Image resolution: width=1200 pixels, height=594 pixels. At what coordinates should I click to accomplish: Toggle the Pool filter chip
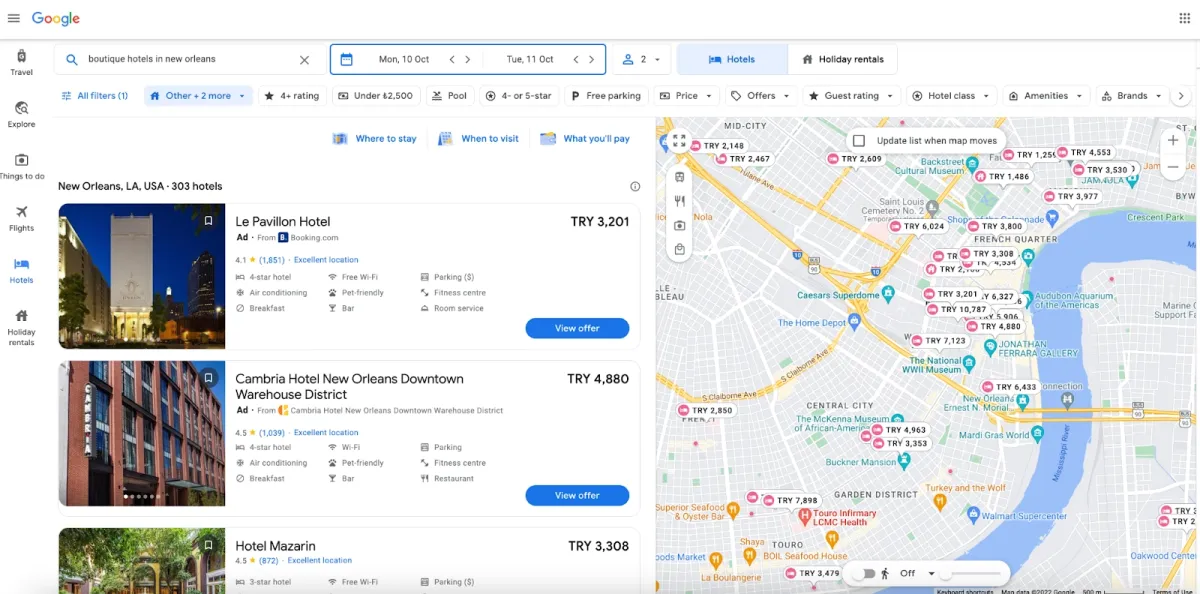pos(450,96)
